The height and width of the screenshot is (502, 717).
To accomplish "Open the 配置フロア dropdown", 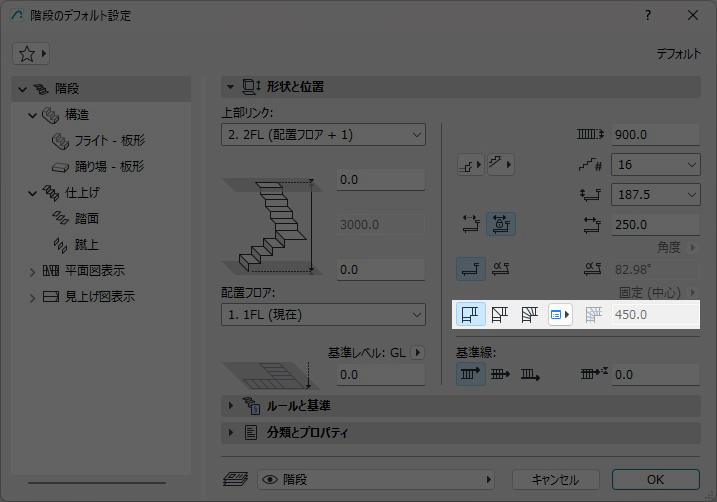I will coord(323,315).
